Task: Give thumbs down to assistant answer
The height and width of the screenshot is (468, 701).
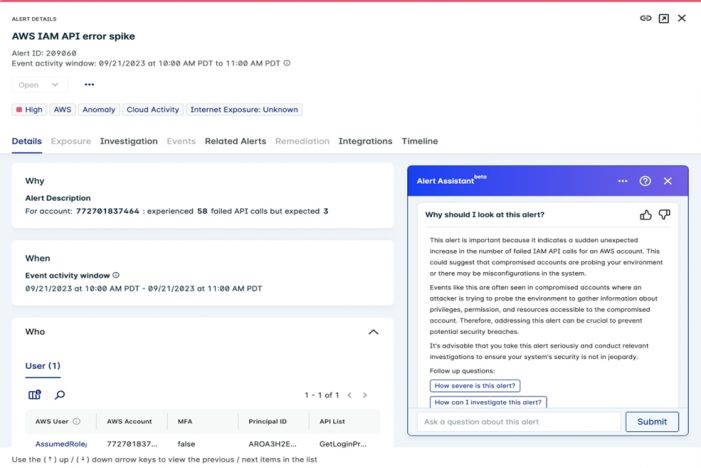Action: pos(664,215)
